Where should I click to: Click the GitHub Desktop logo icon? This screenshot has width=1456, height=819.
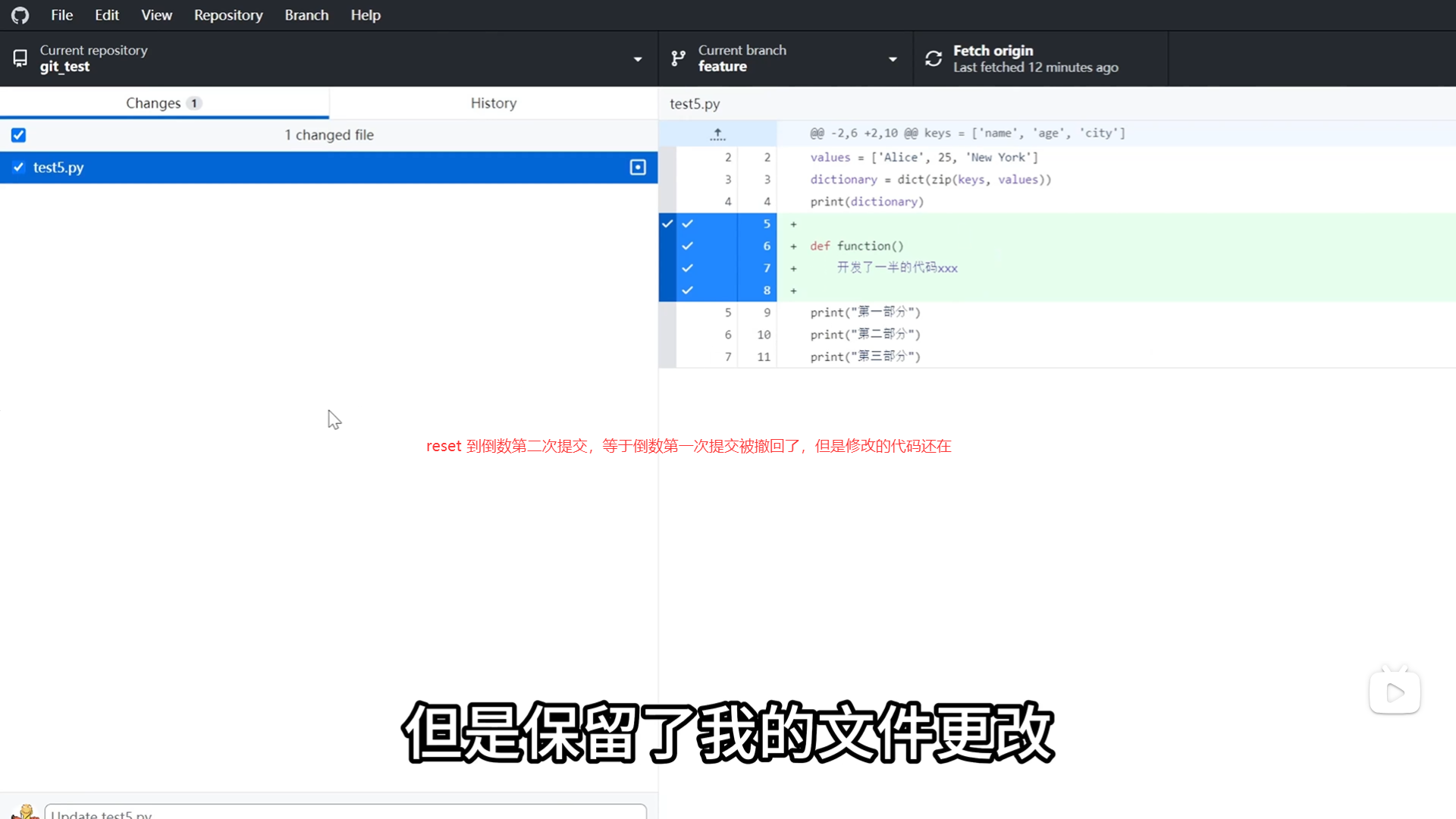pos(20,15)
